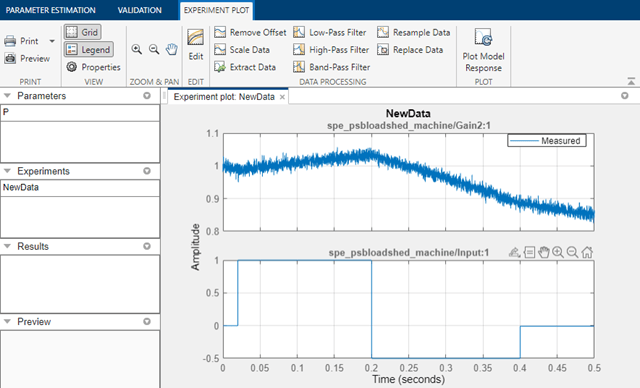The height and width of the screenshot is (388, 640).
Task: Close the Experiment plot: NewData tab
Action: 282,97
